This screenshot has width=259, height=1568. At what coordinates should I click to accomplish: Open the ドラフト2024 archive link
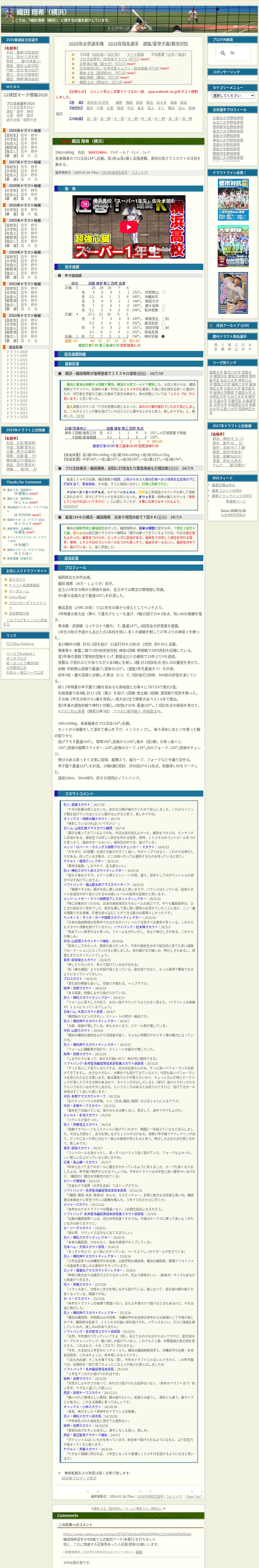tap(17, 417)
